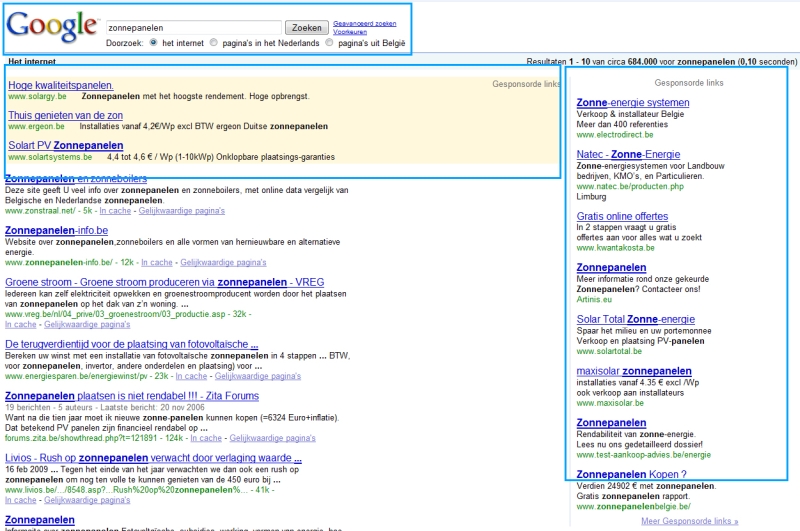Viewport: 800px width, 531px height.
Task: Open the Artinis.eu 'Zonnepanelen' ad
Action: 611,267
